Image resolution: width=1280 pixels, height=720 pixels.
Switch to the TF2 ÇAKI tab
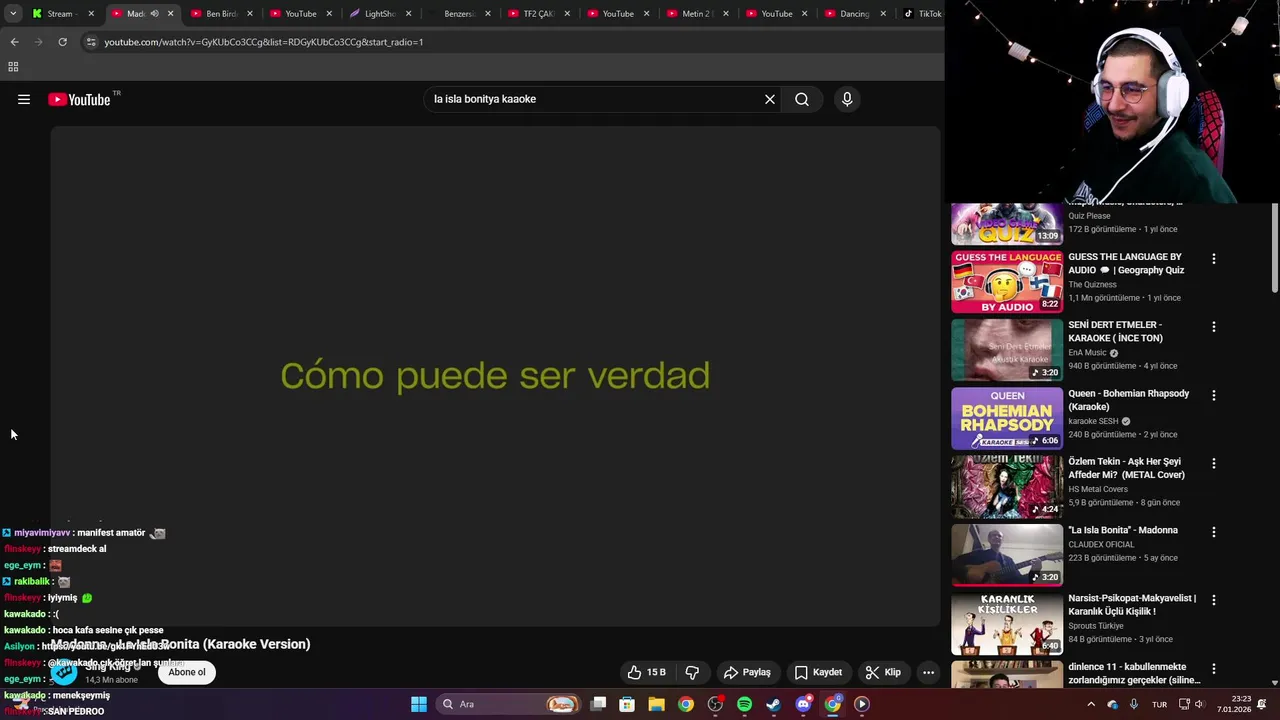tap(538, 14)
